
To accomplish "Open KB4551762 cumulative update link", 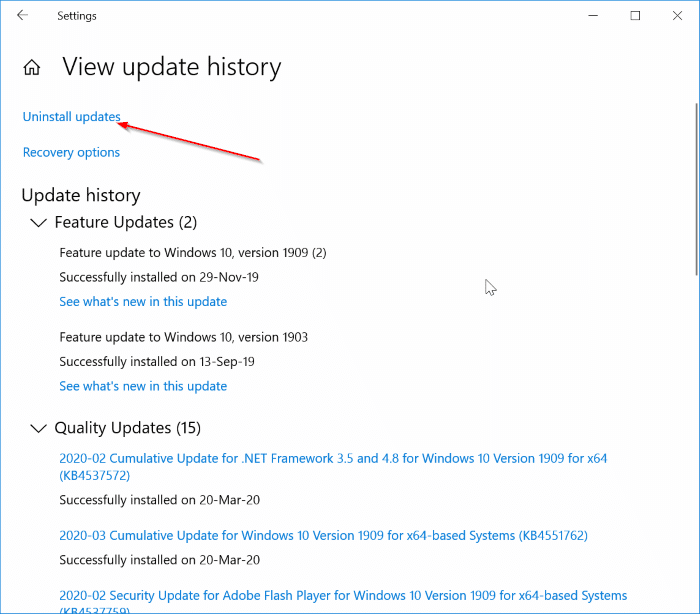I will [x=323, y=535].
